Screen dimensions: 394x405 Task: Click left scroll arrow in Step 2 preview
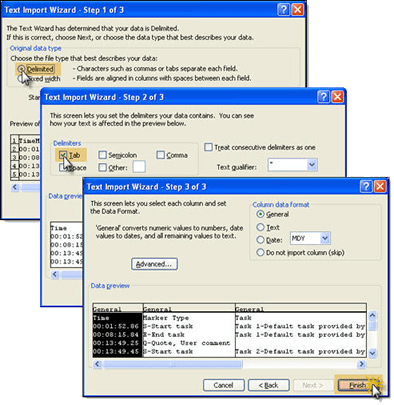pos(55,274)
